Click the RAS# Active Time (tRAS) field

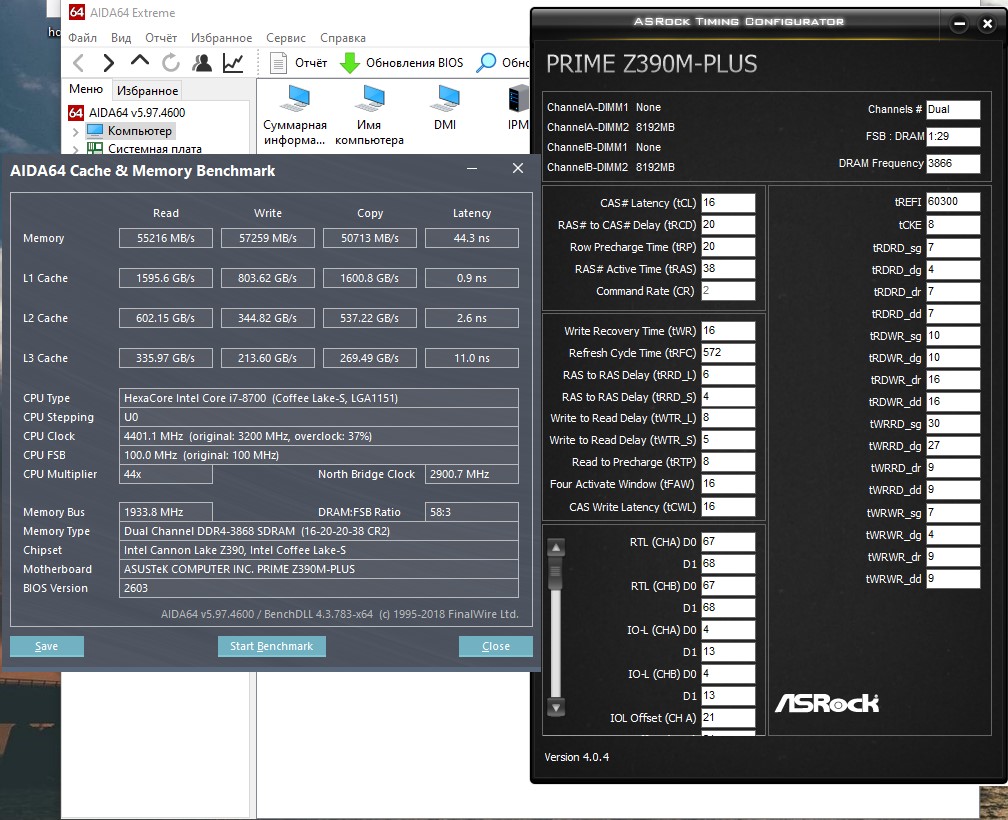pos(728,269)
